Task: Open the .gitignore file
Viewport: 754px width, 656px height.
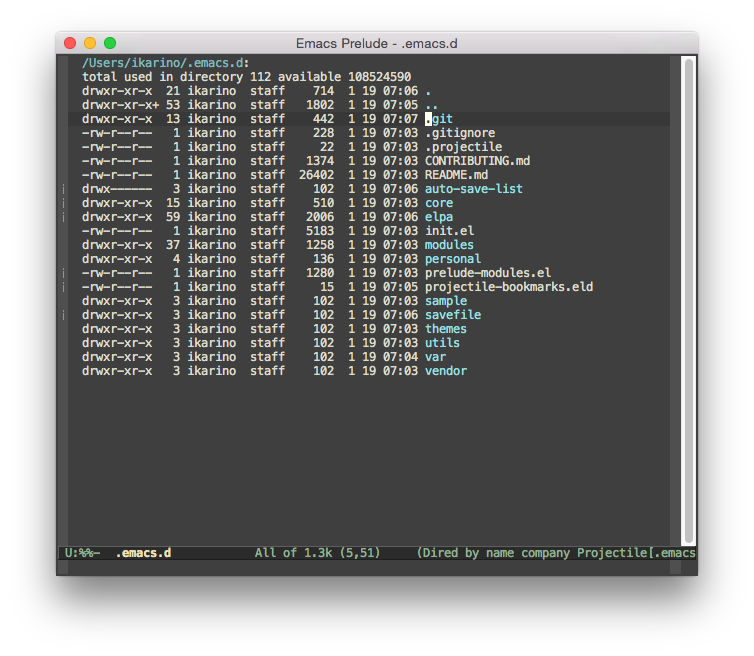Action: pyautogui.click(x=460, y=133)
